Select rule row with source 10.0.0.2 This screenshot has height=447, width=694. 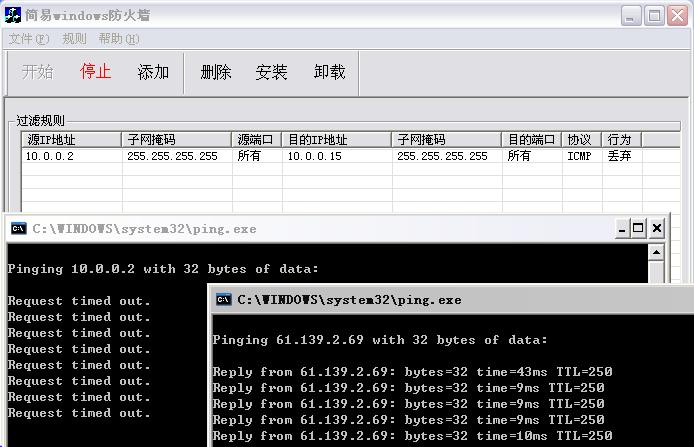click(x=351, y=156)
